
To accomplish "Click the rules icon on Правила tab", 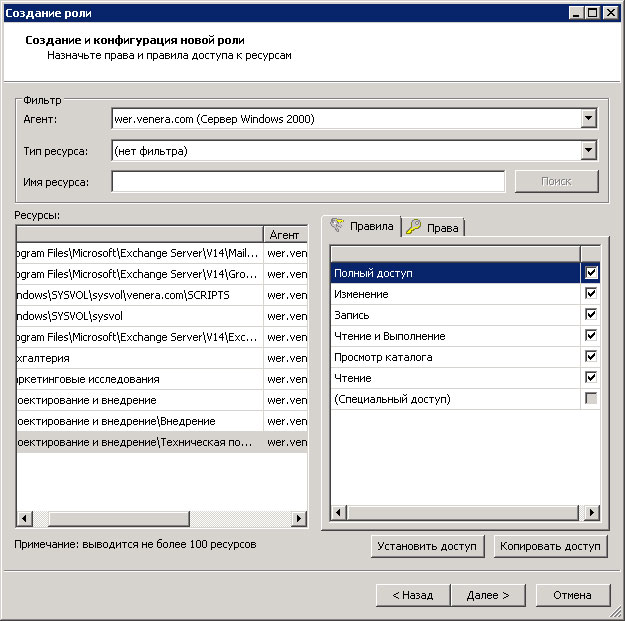I will click(337, 225).
